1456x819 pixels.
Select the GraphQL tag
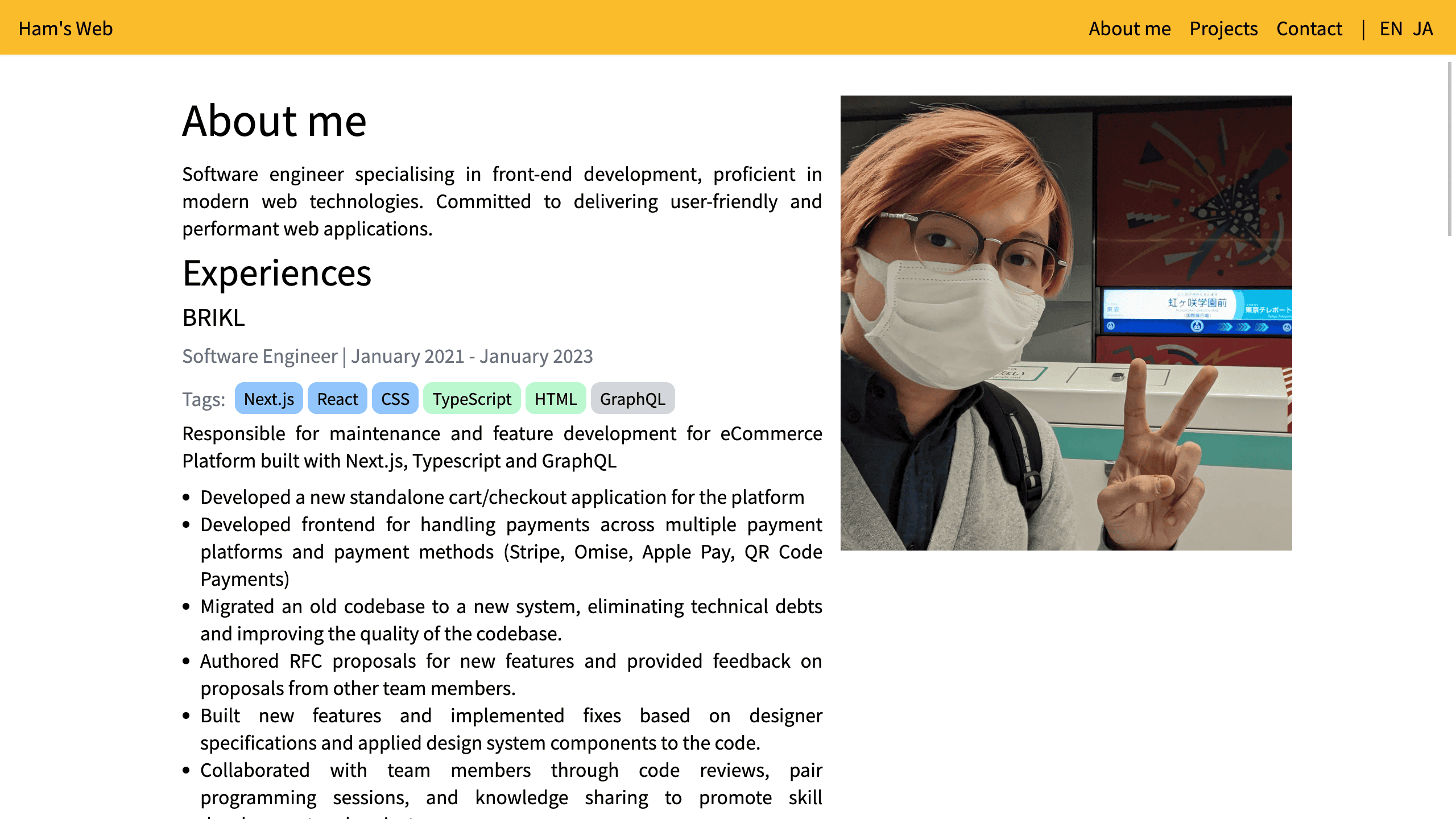point(632,399)
